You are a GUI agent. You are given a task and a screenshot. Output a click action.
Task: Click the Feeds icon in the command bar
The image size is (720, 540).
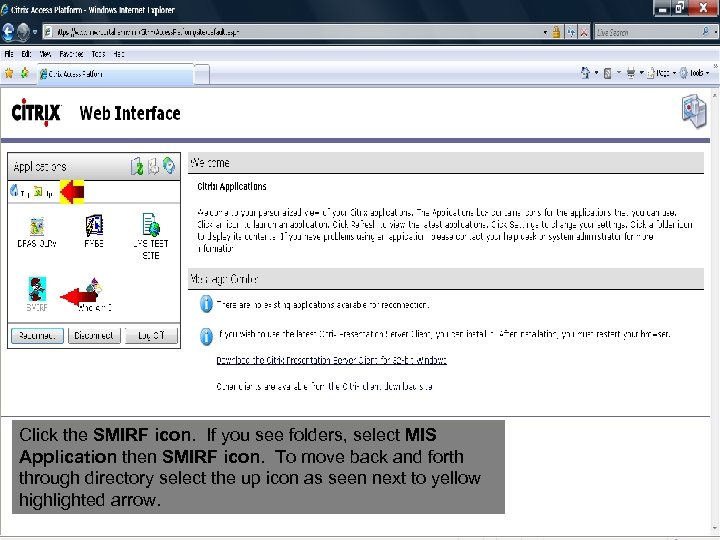(x=608, y=73)
